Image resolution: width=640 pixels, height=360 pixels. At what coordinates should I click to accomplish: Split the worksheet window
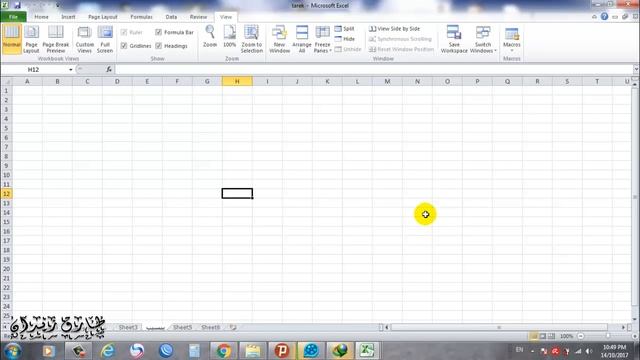click(344, 29)
